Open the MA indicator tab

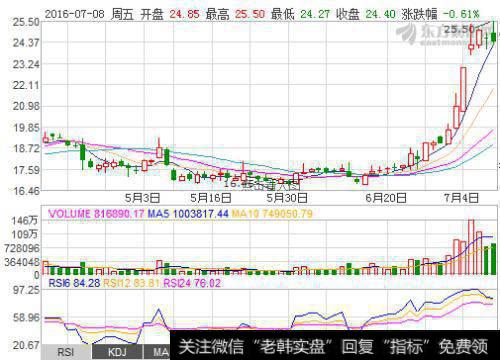point(157,352)
